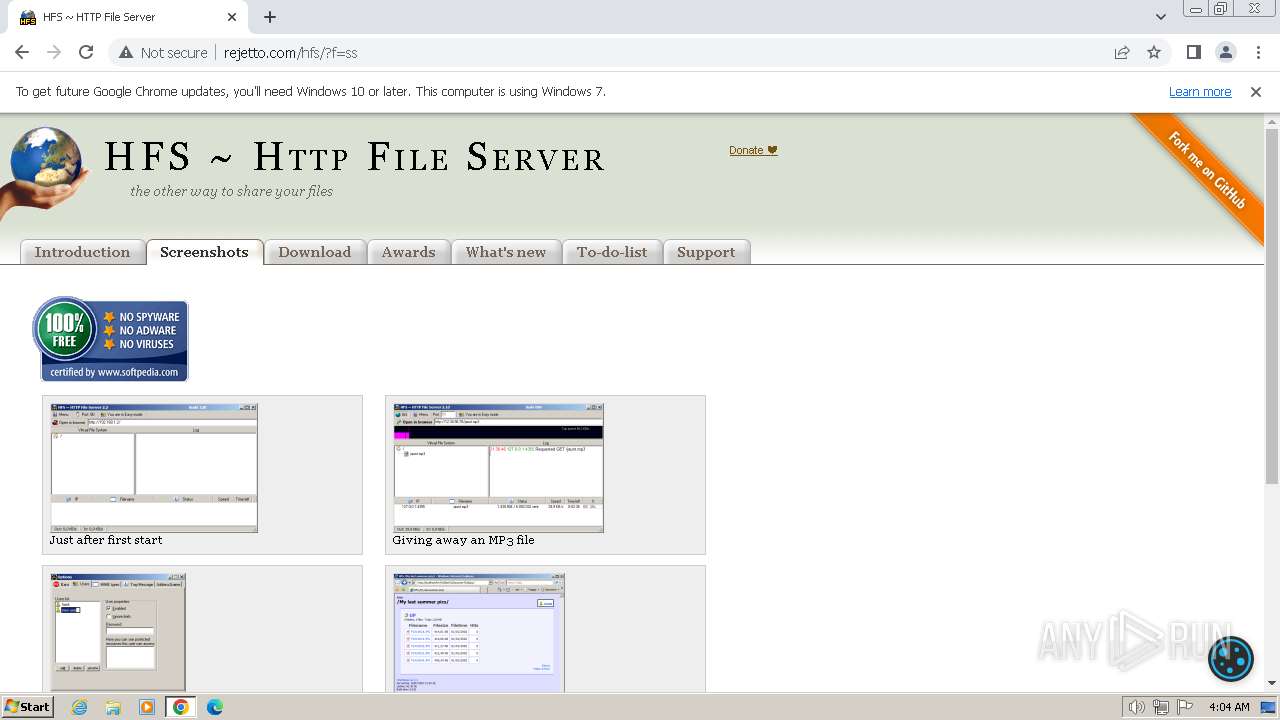Open the volume control in system tray

[1136, 706]
